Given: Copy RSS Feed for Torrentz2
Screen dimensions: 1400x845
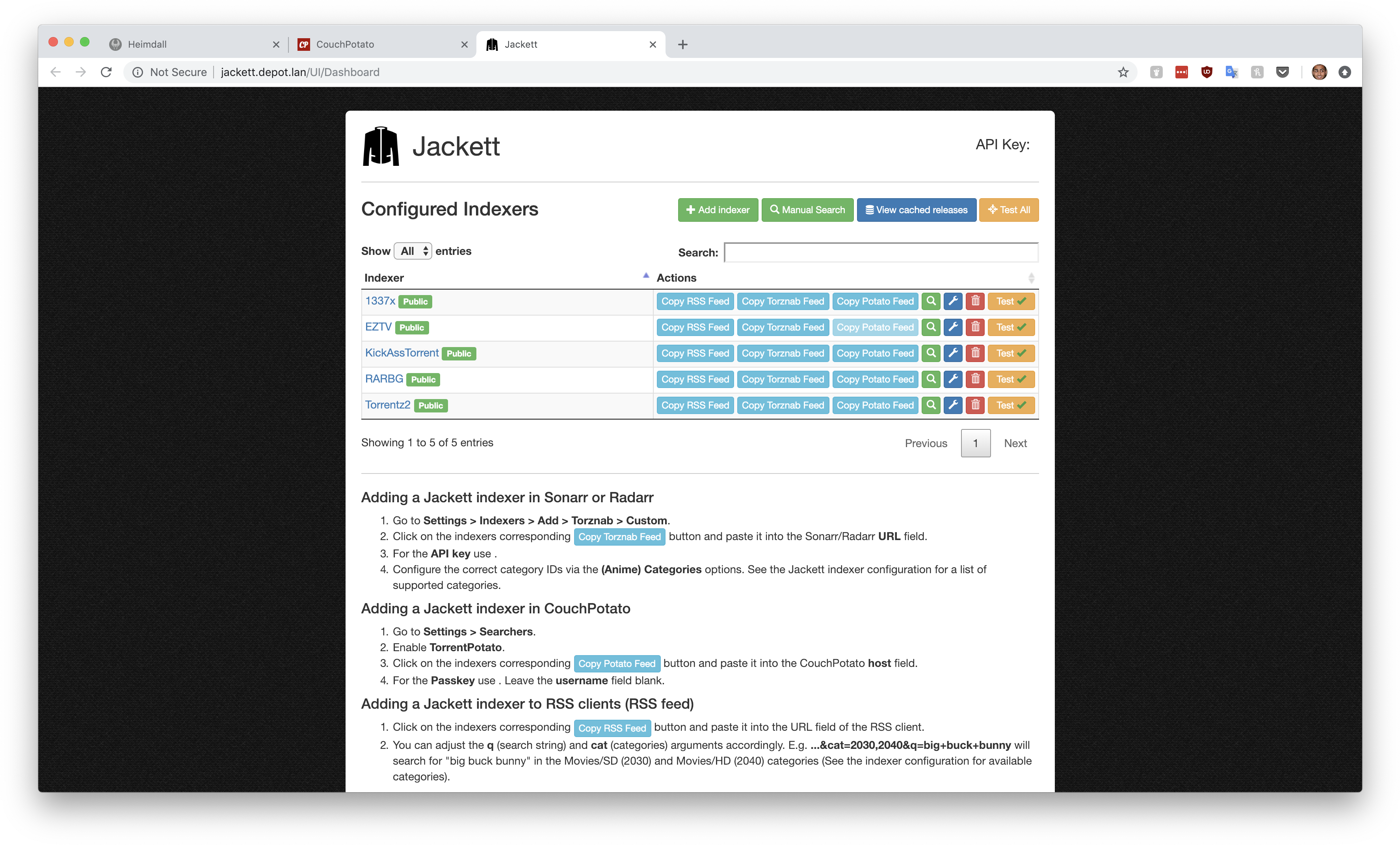Looking at the screenshot, I should (695, 405).
